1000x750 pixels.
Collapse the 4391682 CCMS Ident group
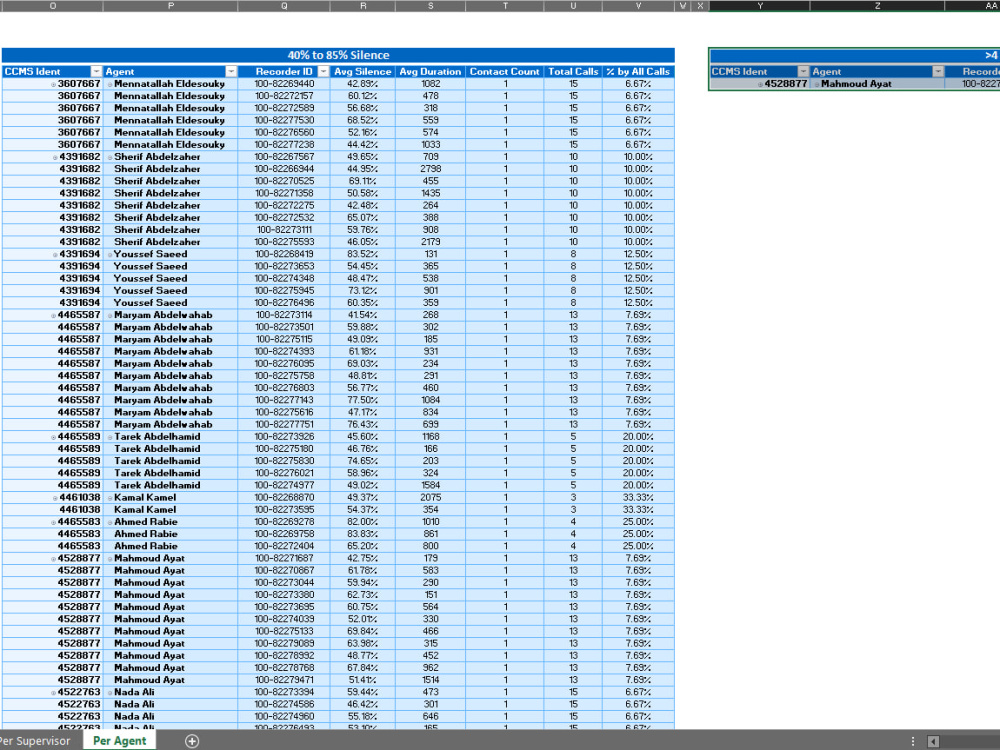tap(55, 158)
